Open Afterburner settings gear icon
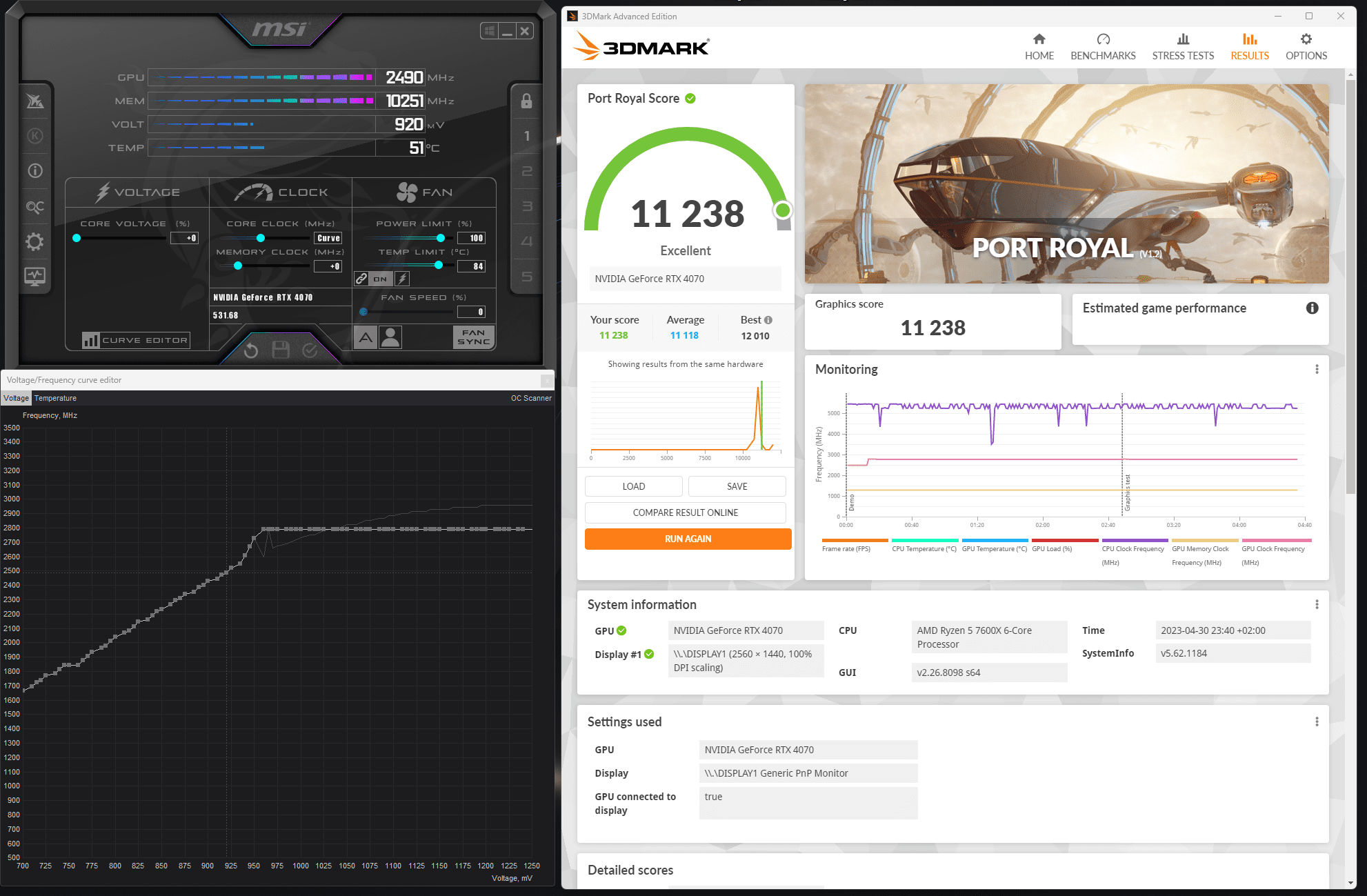The height and width of the screenshot is (896, 1367). pos(35,241)
